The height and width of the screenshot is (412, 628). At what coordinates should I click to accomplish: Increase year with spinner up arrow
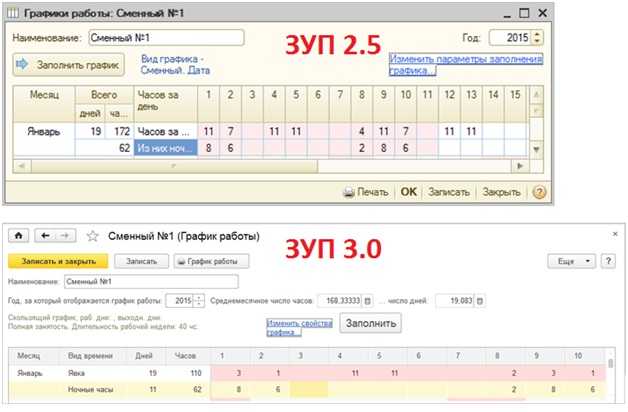537,34
